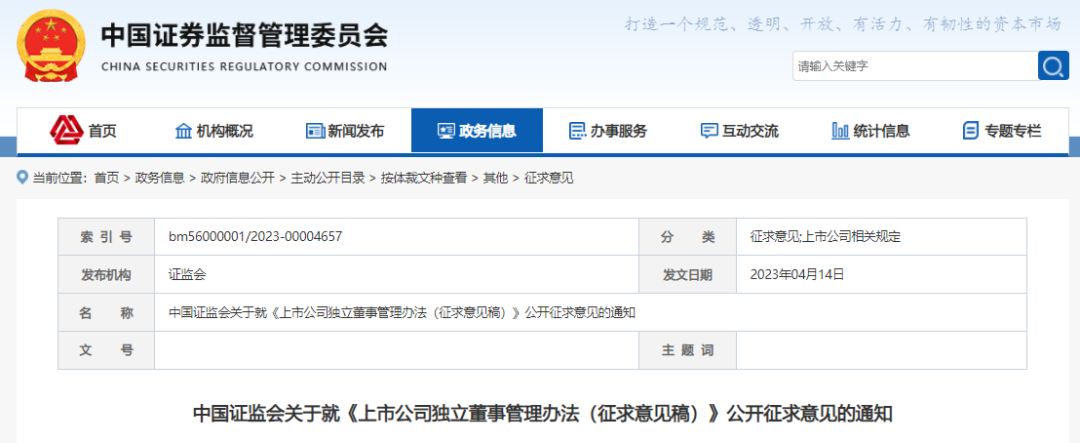Go to 政府信息公开 in breadcrumb
The width and height of the screenshot is (1080, 443).
coord(237,178)
